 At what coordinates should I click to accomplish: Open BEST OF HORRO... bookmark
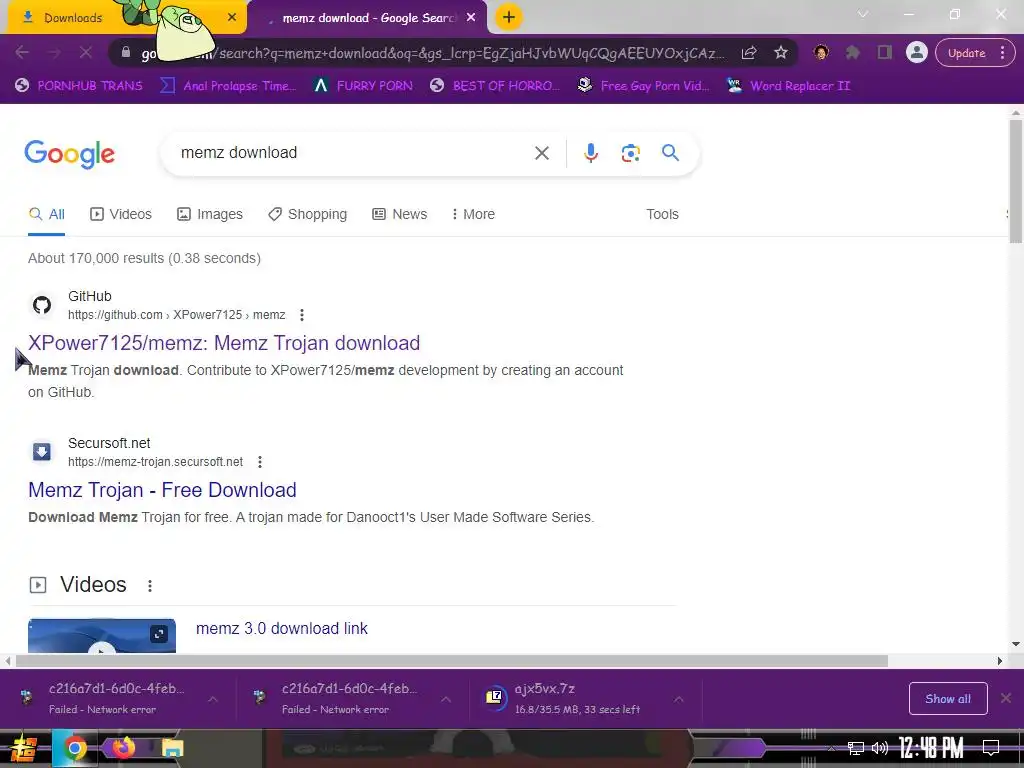point(495,86)
